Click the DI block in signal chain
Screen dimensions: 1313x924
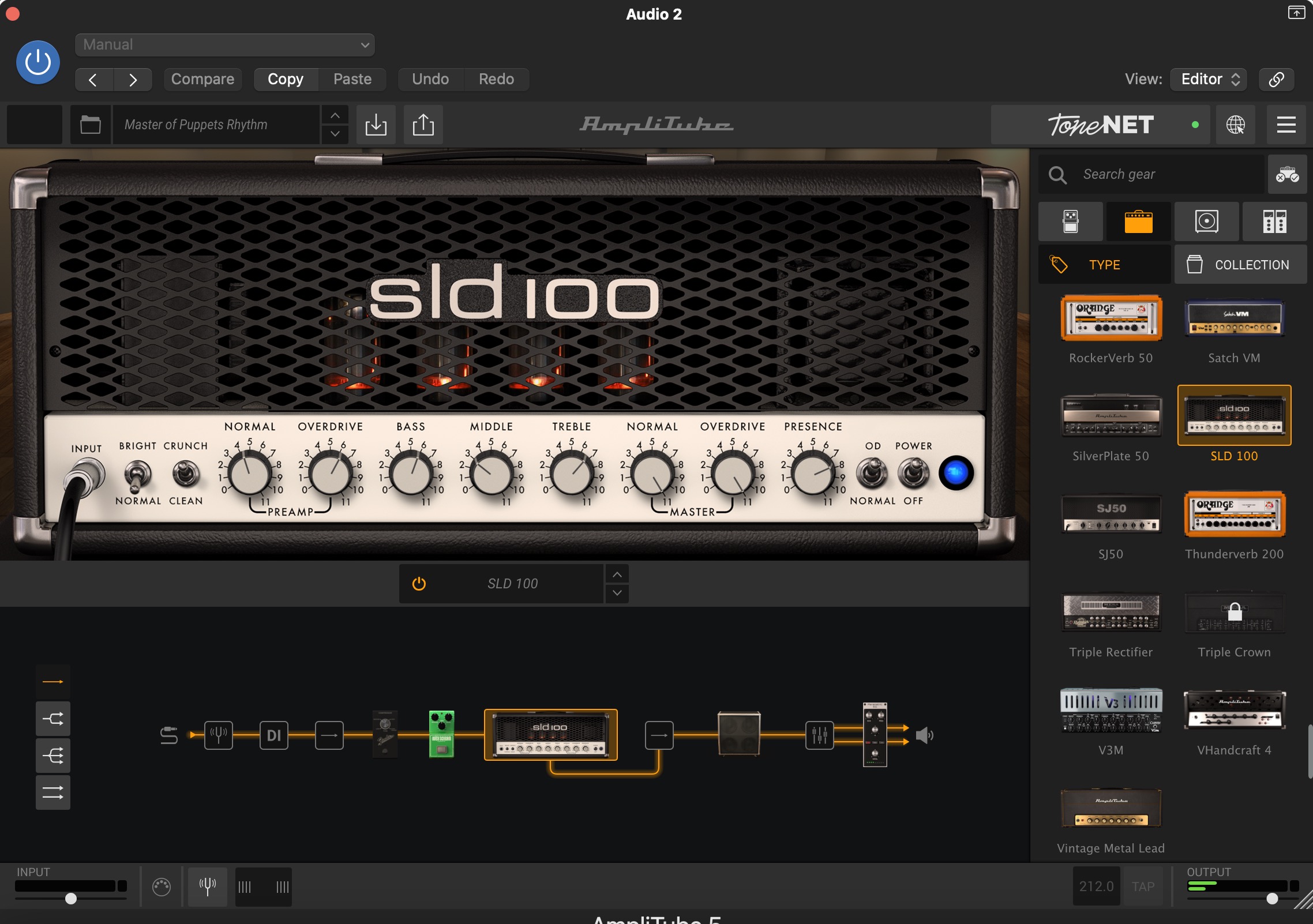[x=274, y=735]
